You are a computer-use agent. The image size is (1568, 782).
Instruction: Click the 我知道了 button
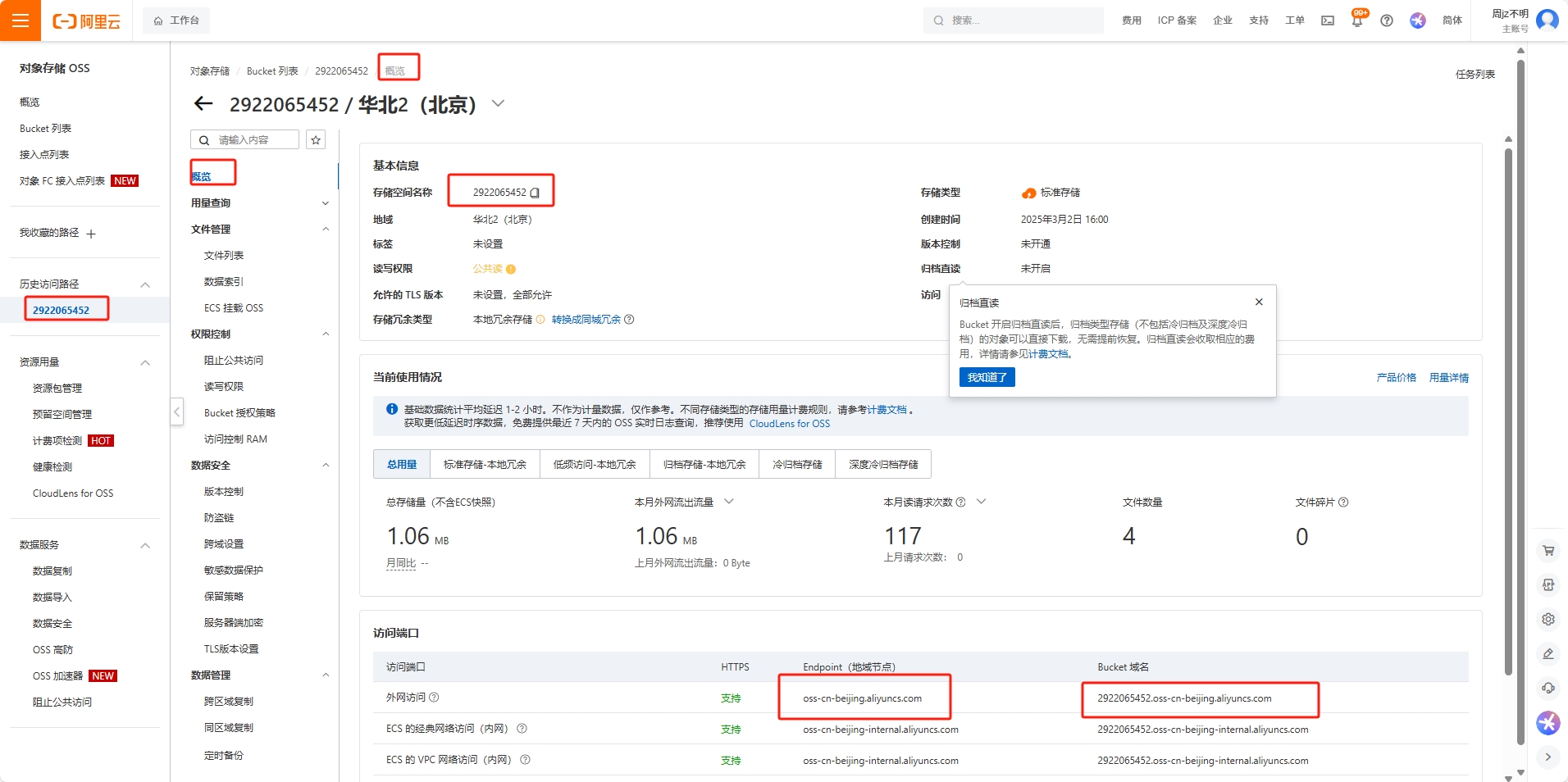coord(987,377)
